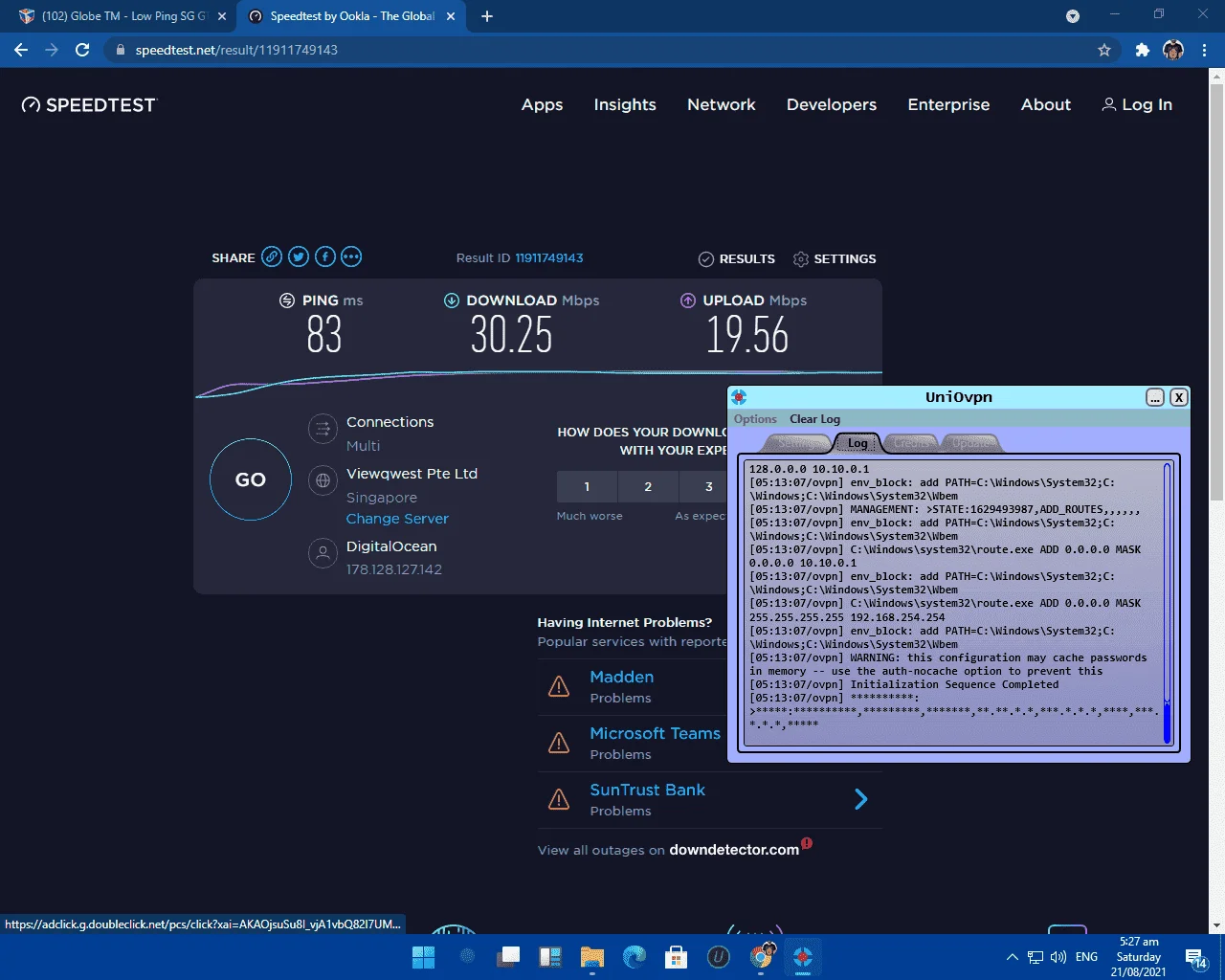Click the ping icon next to PING ms
Image resolution: width=1225 pixels, height=980 pixels.
coord(287,301)
